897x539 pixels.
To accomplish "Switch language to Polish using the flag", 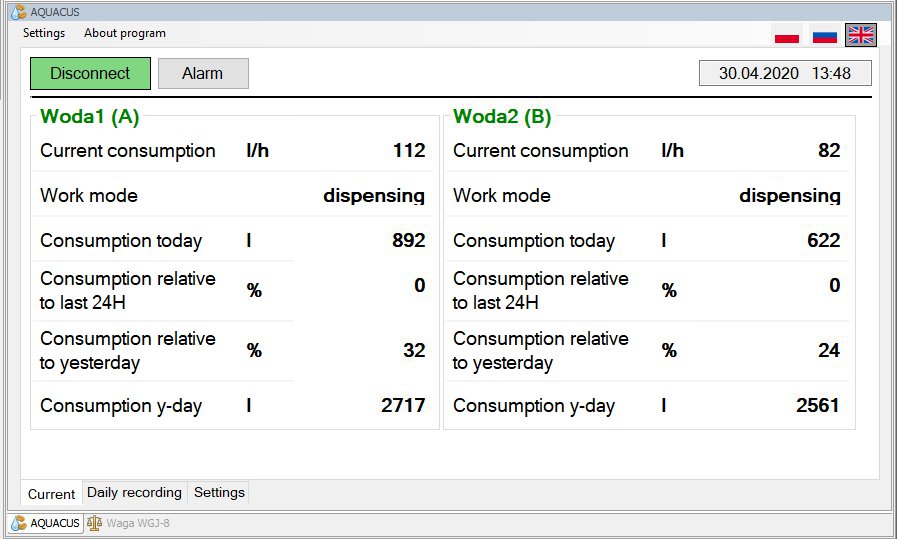I will pyautogui.click(x=787, y=35).
